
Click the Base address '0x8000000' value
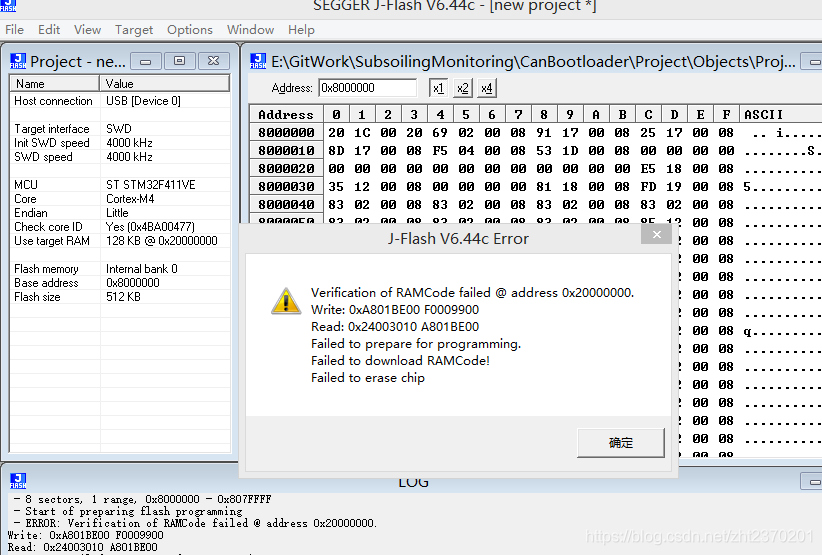coord(133,283)
